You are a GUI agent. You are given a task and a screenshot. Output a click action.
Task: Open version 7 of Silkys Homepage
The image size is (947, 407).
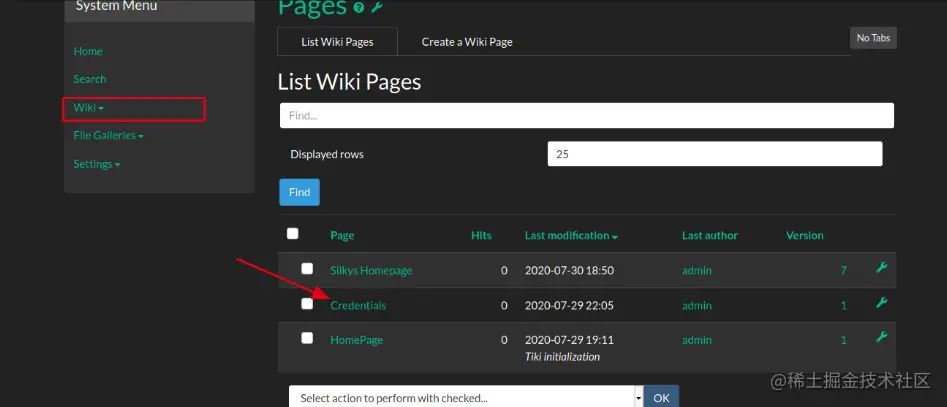843,270
